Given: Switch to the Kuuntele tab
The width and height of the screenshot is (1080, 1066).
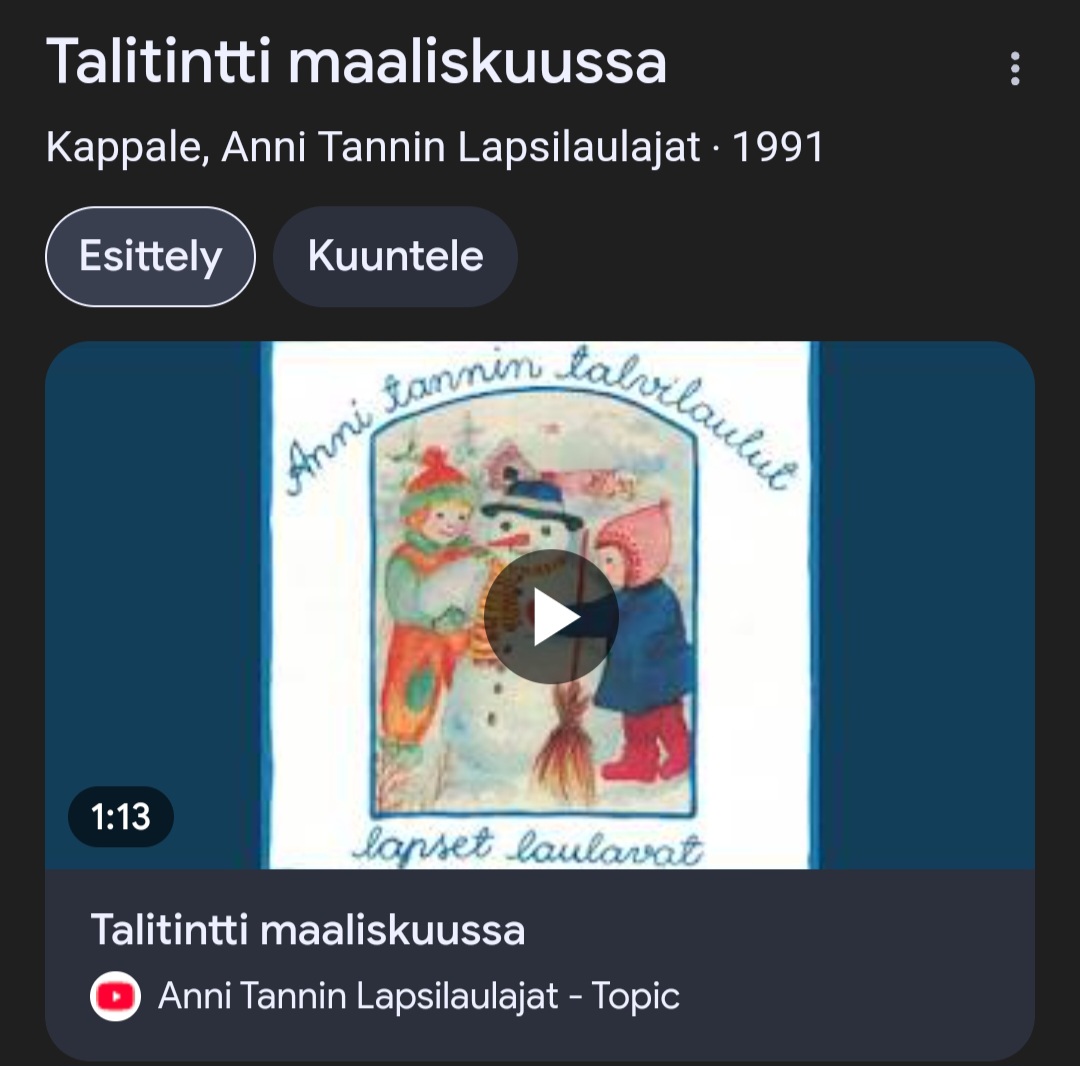Looking at the screenshot, I should (x=395, y=257).
